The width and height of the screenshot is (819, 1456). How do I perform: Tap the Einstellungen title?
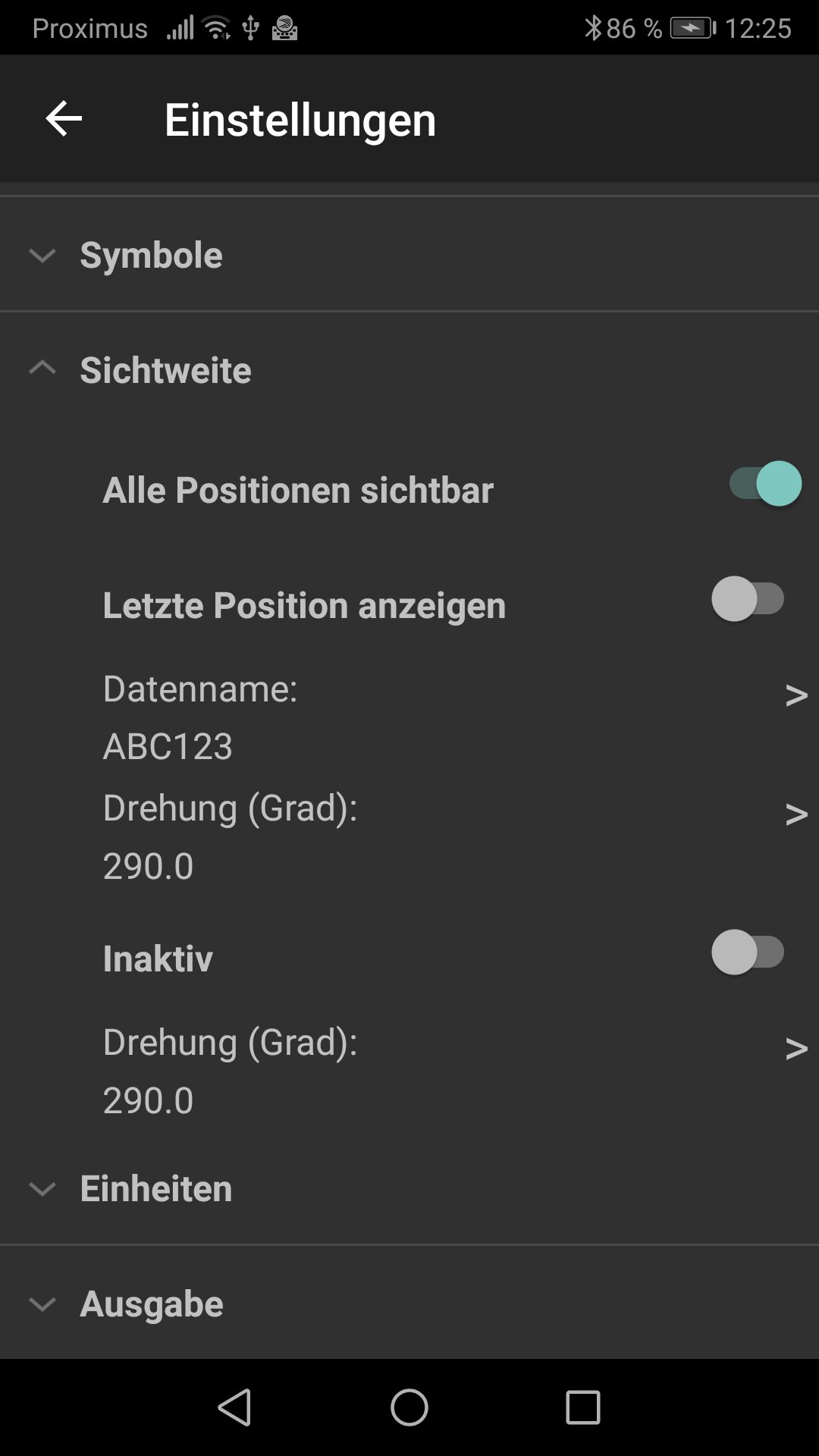click(300, 120)
